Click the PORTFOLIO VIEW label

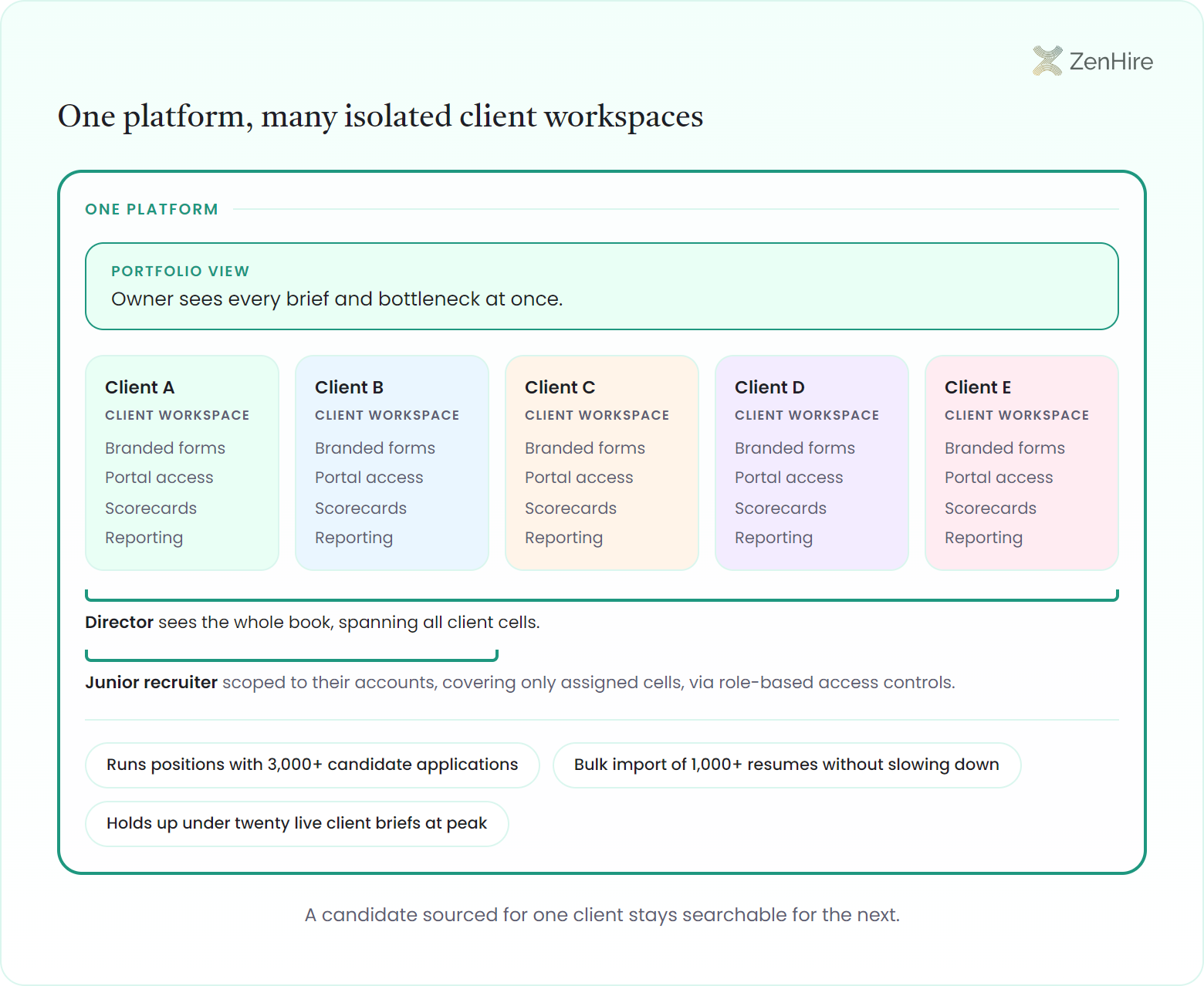[181, 271]
